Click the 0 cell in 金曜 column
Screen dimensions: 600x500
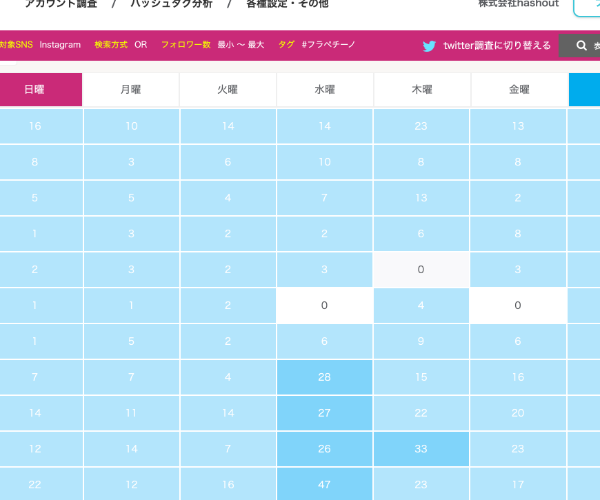click(518, 305)
